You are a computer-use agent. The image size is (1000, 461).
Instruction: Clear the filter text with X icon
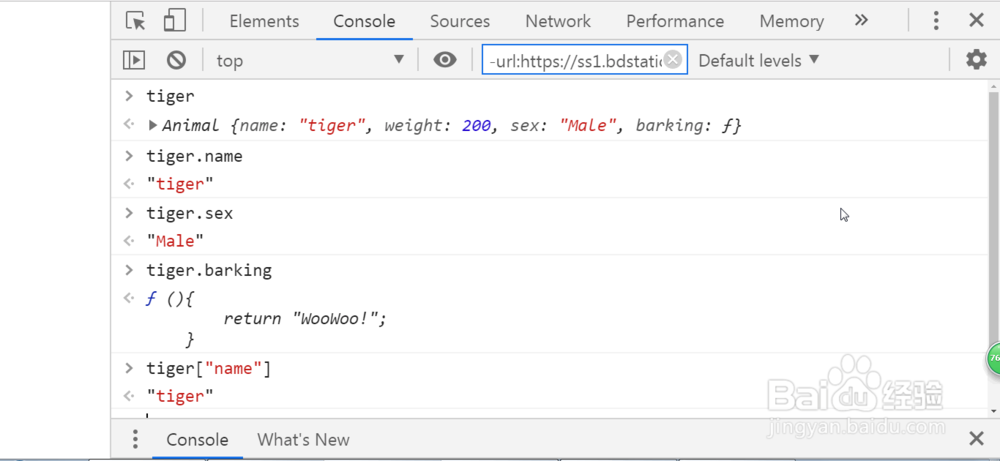(674, 60)
